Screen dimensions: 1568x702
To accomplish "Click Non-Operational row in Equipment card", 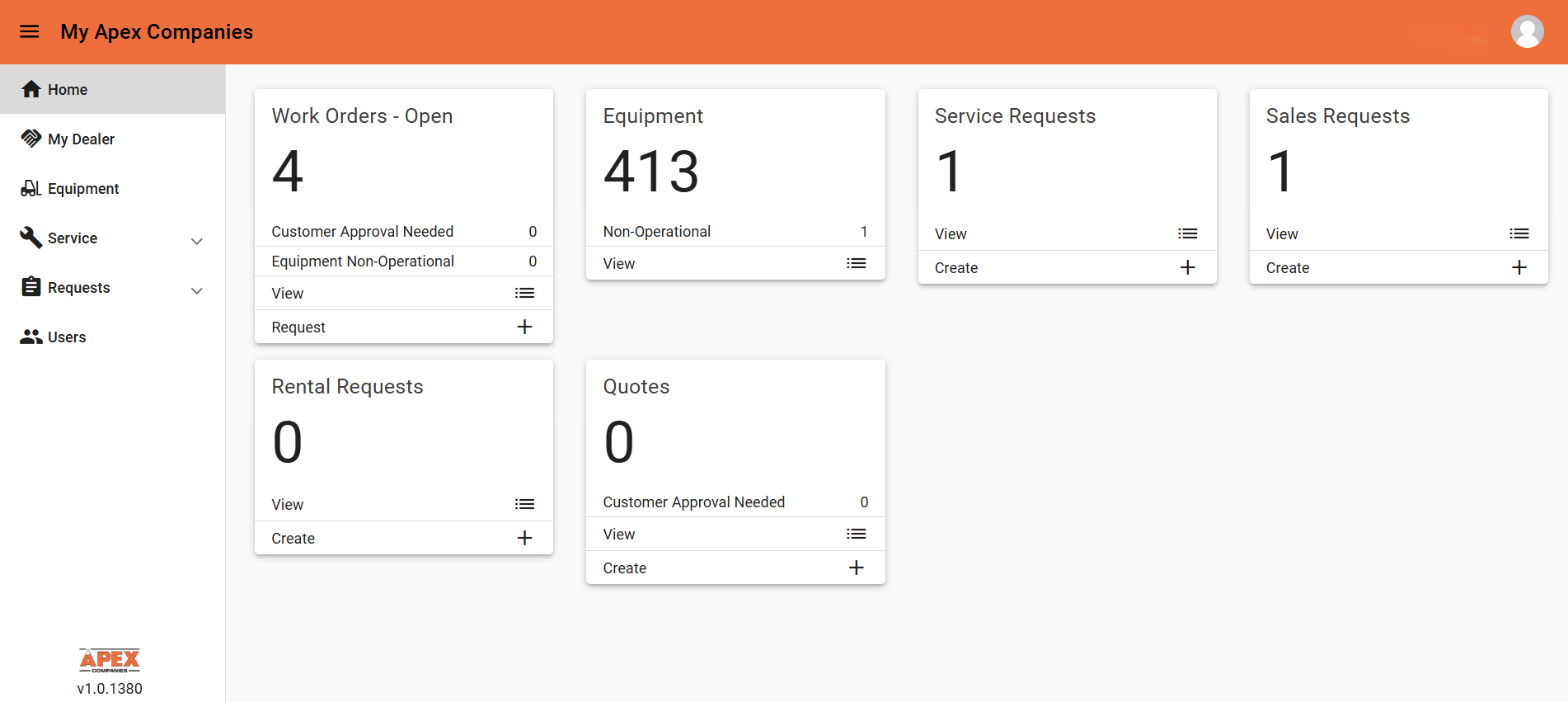I will coord(735,231).
